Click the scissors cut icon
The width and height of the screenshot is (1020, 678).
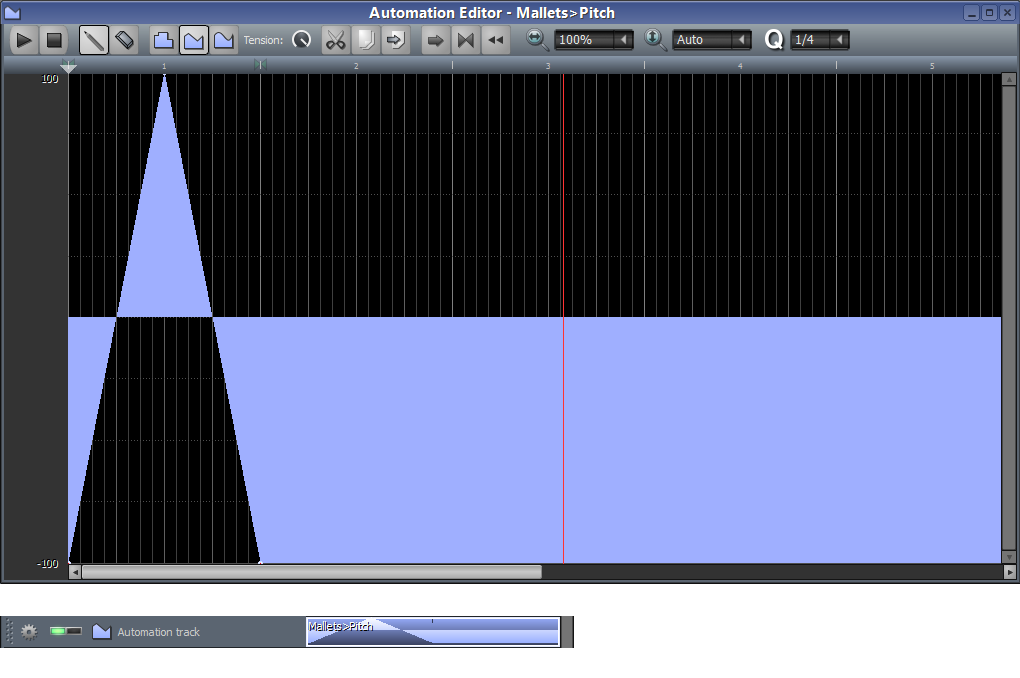[x=335, y=40]
